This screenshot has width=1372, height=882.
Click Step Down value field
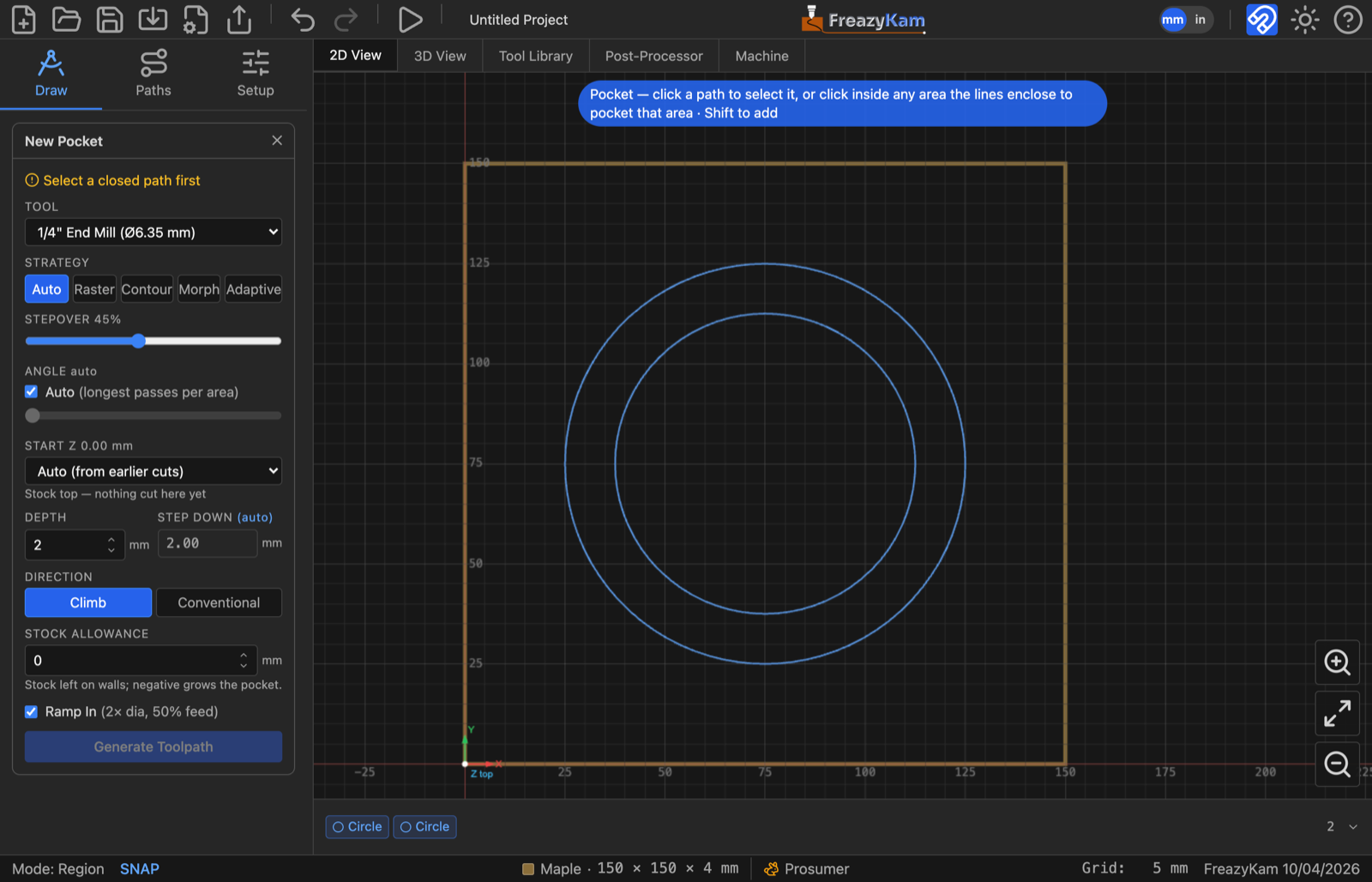pos(208,543)
